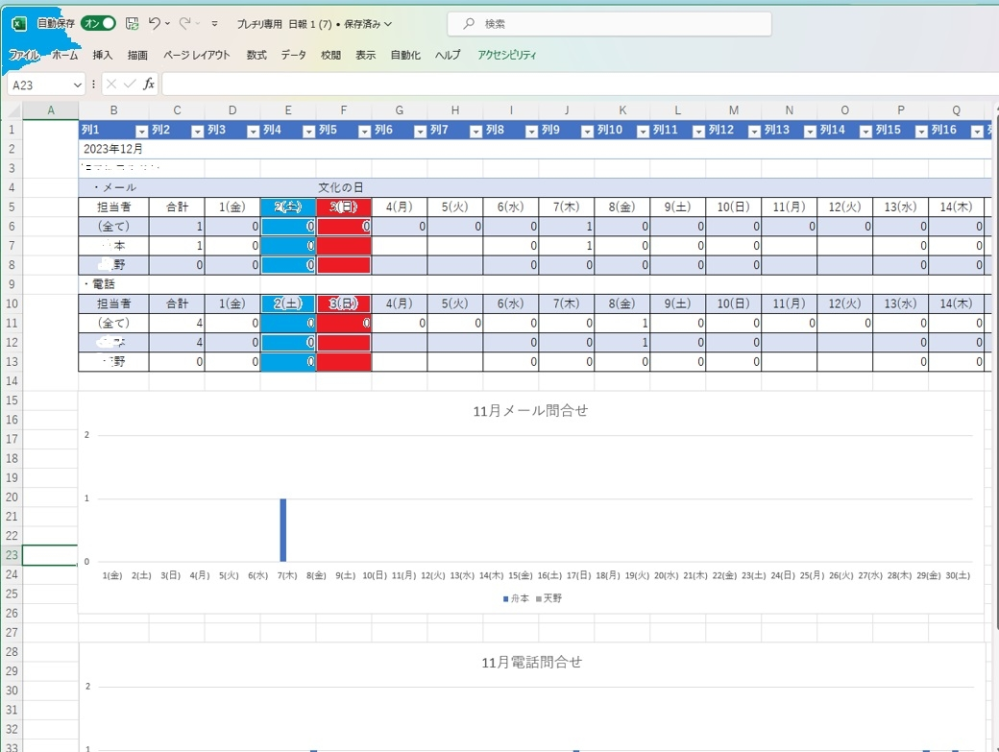Click the blue bar at 7(木) in chart

click(283, 530)
